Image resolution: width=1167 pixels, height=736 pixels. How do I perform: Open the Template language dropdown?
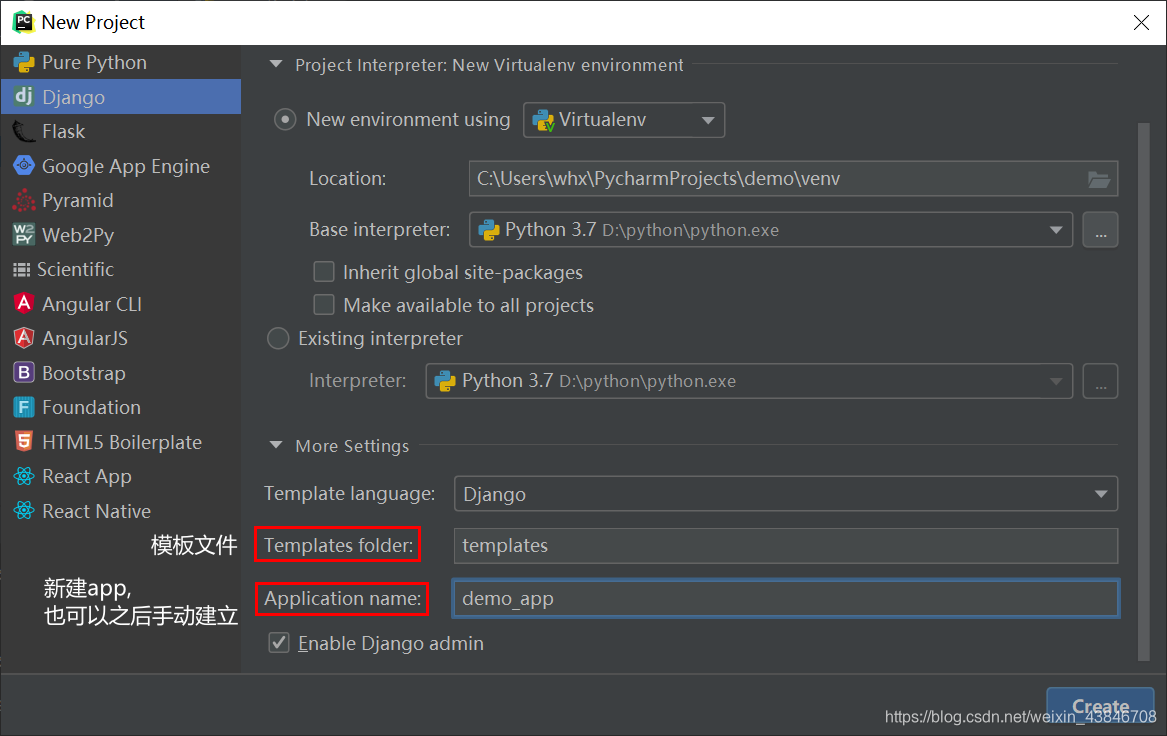tap(786, 494)
